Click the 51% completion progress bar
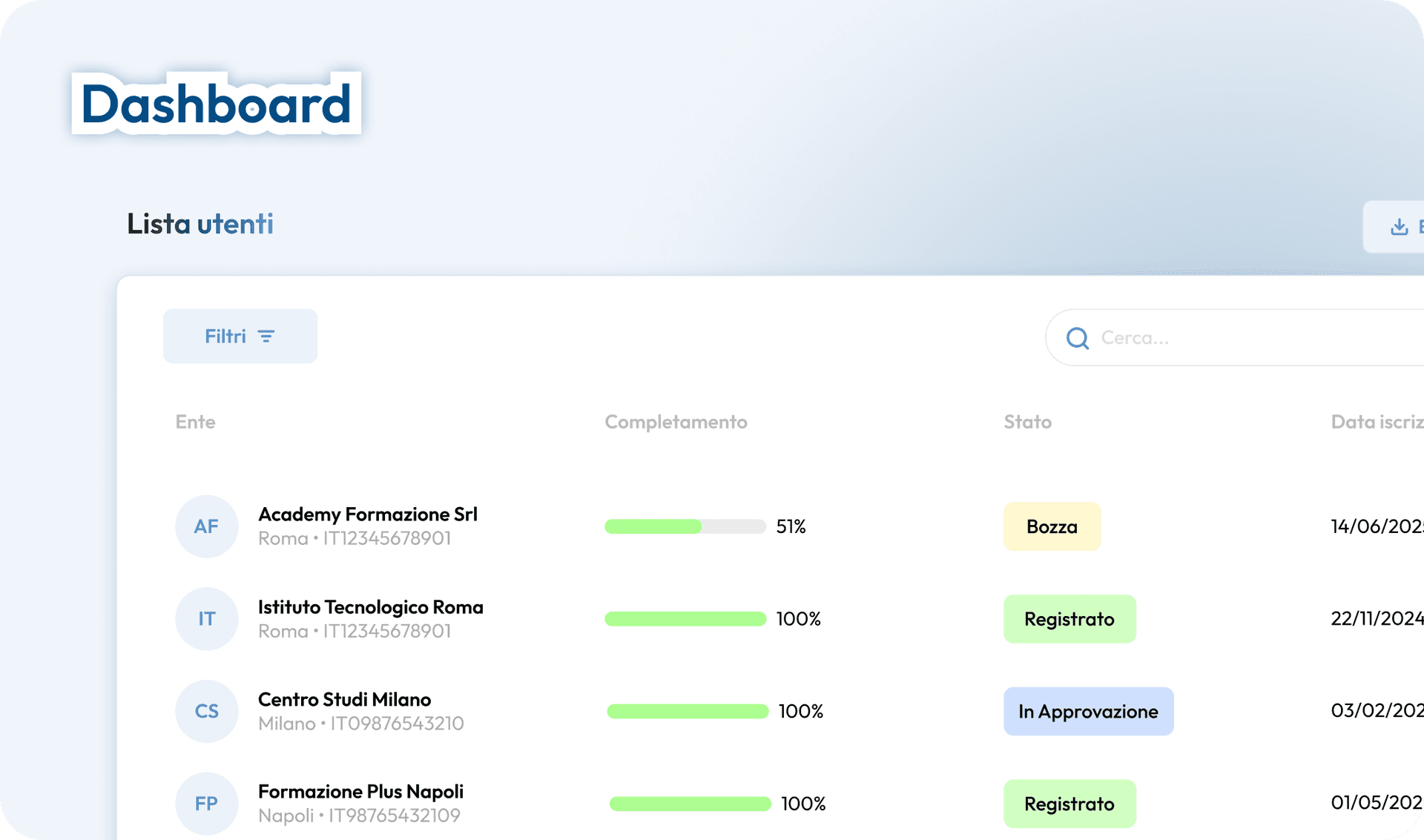 click(685, 526)
